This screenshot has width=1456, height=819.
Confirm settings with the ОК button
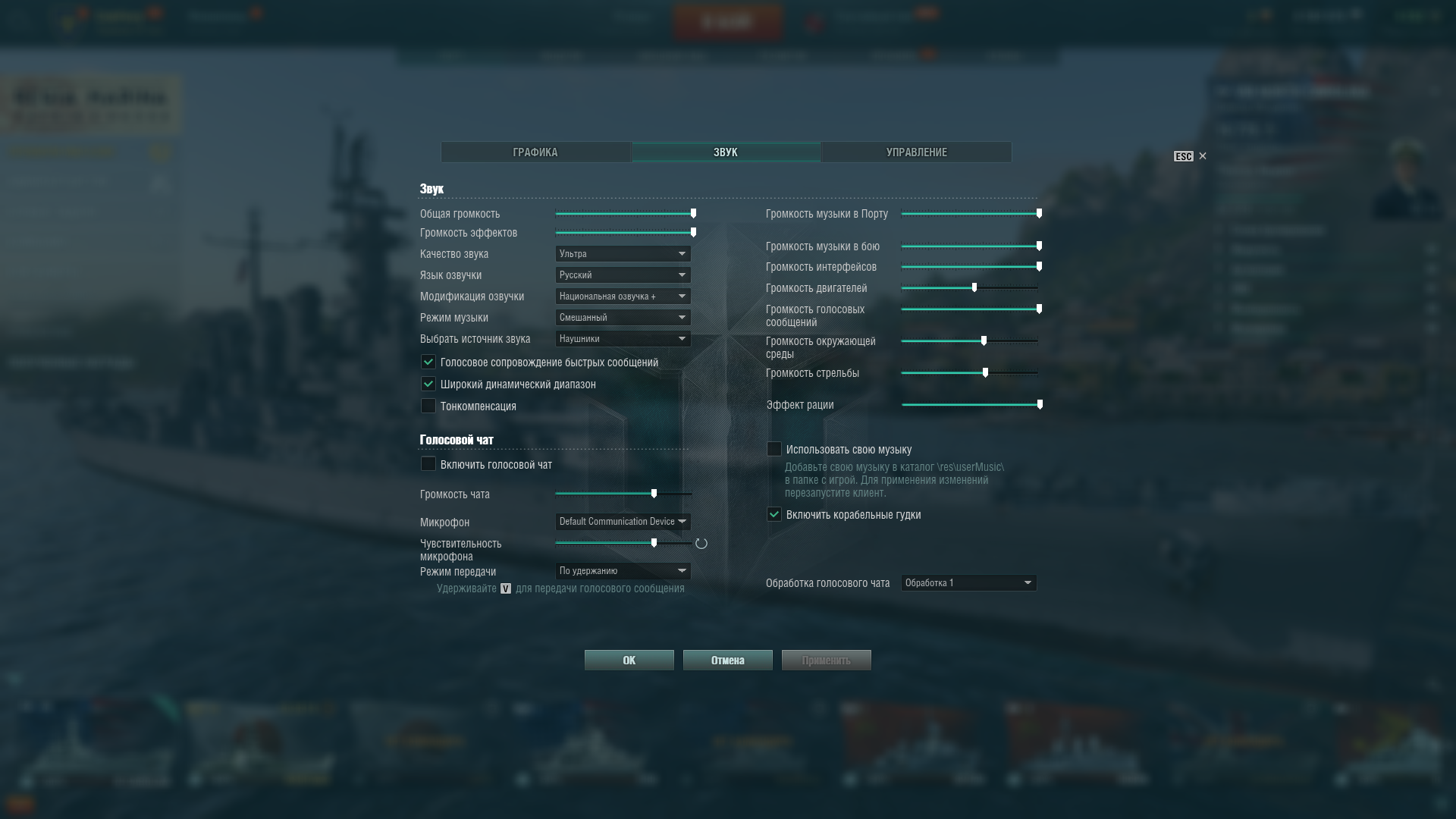pos(629,661)
